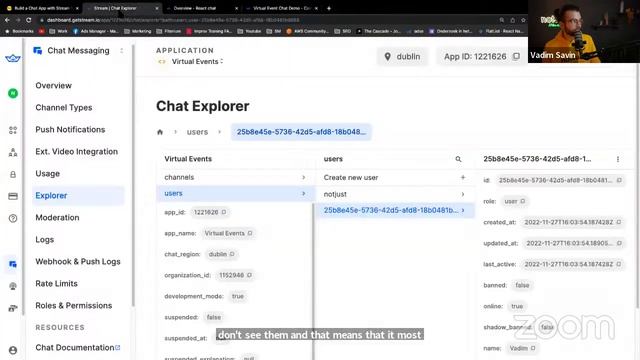Viewport: 640px width, 360px height.
Task: Go to Push Notifications
Action: [x=70, y=129]
